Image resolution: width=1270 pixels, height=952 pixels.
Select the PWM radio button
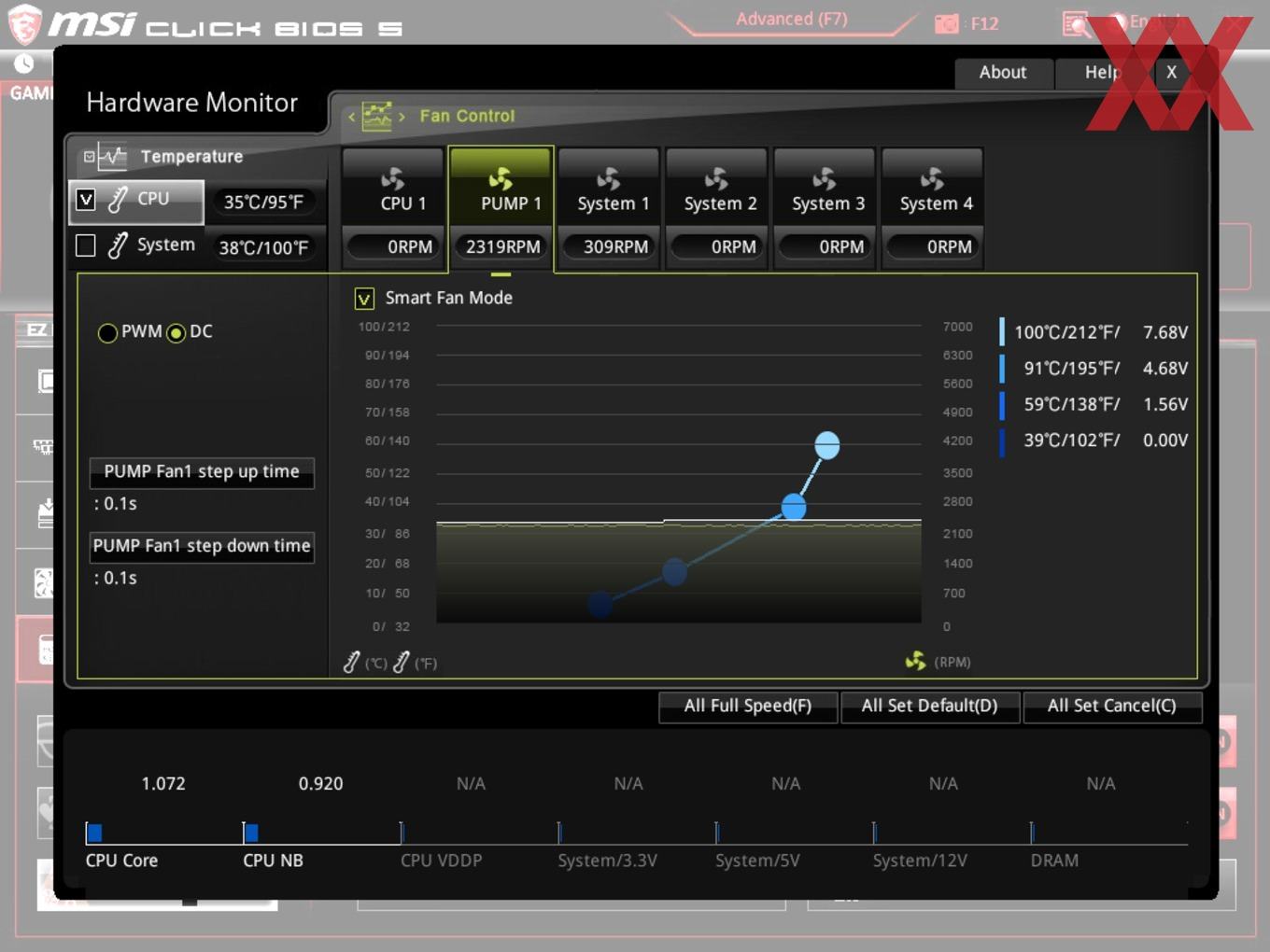pos(107,333)
